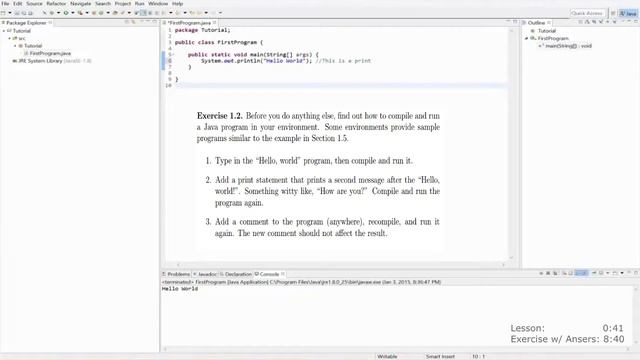Image resolution: width=640 pixels, height=360 pixels.
Task: Open the Edit menu
Action: (x=18, y=4)
